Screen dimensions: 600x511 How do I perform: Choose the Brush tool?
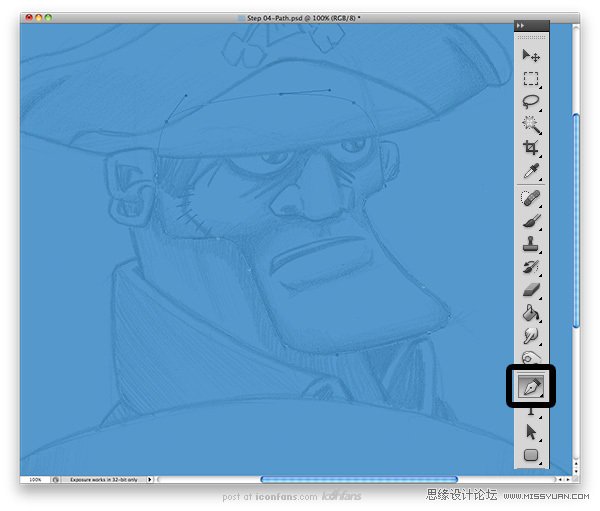[531, 221]
